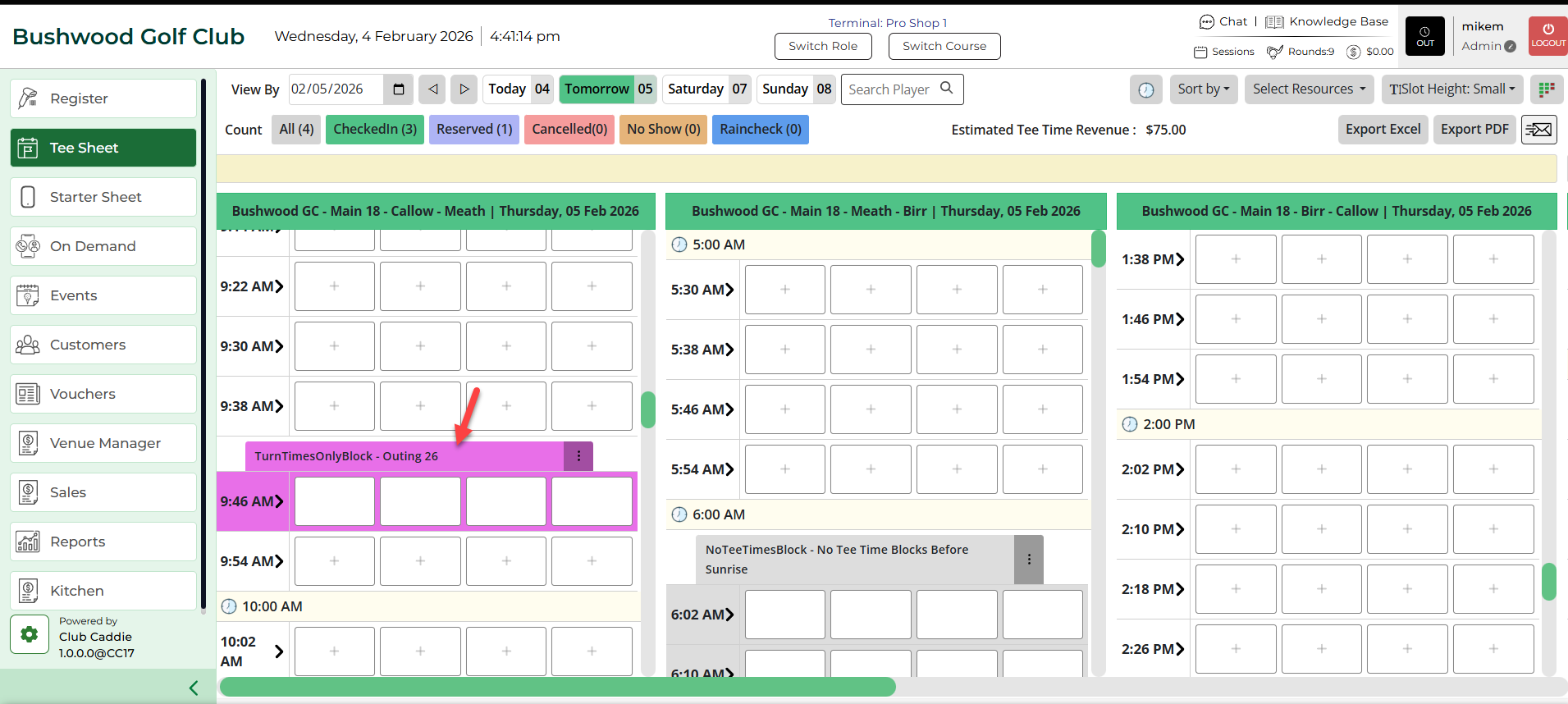This screenshot has height=704, width=1568.
Task: Open the grid layout view icon
Action: (1546, 89)
